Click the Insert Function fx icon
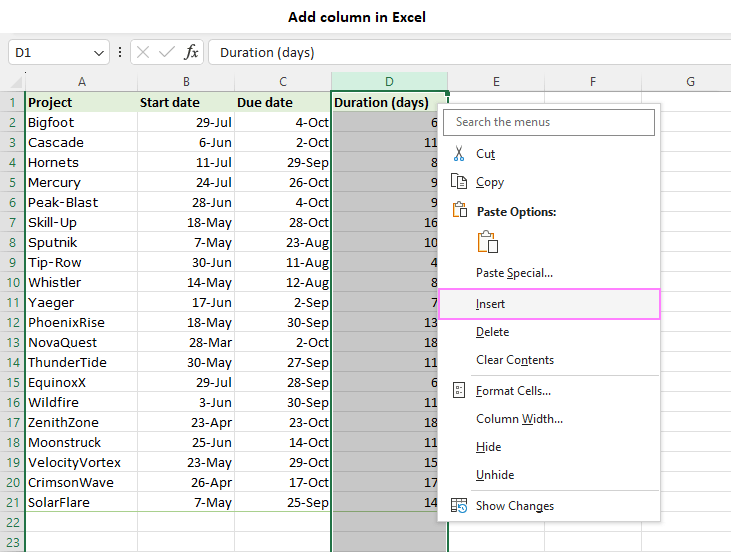 pos(191,52)
